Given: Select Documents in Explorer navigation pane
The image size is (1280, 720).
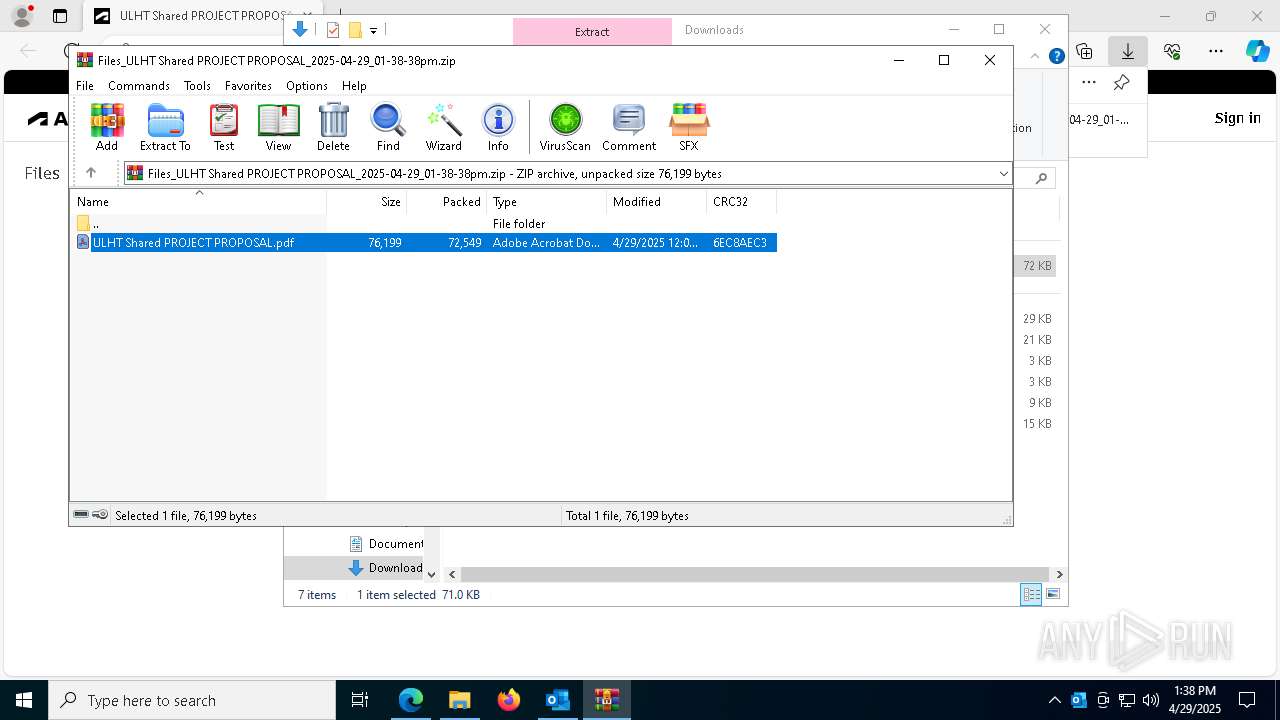Looking at the screenshot, I should [x=387, y=544].
